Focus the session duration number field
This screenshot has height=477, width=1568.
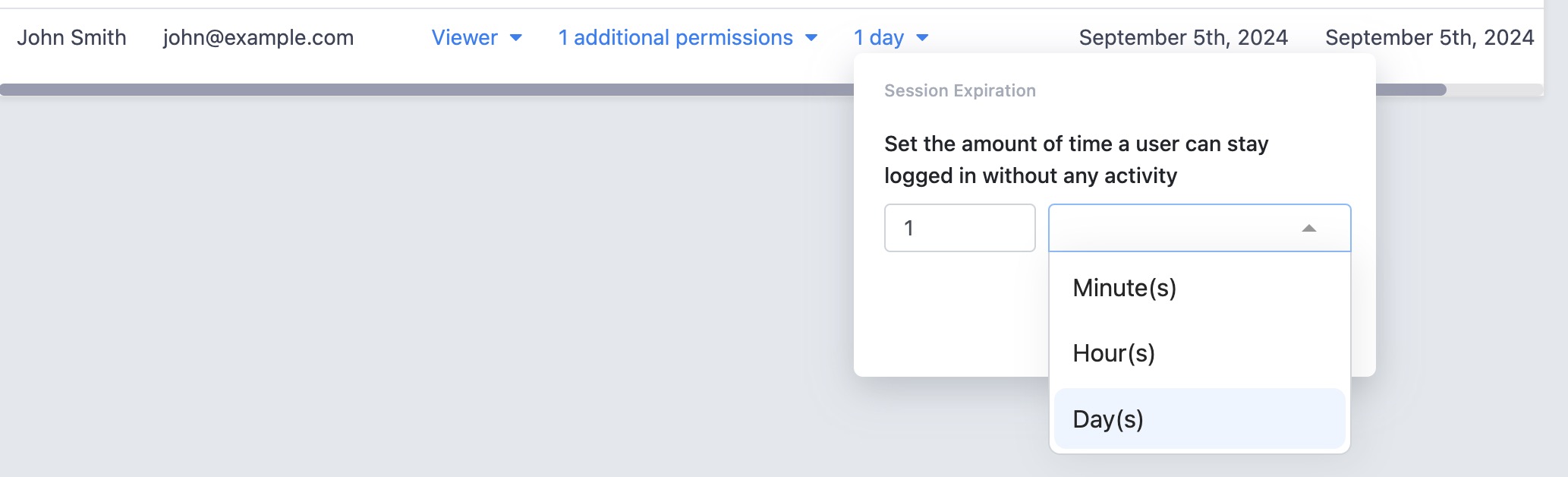tap(959, 228)
